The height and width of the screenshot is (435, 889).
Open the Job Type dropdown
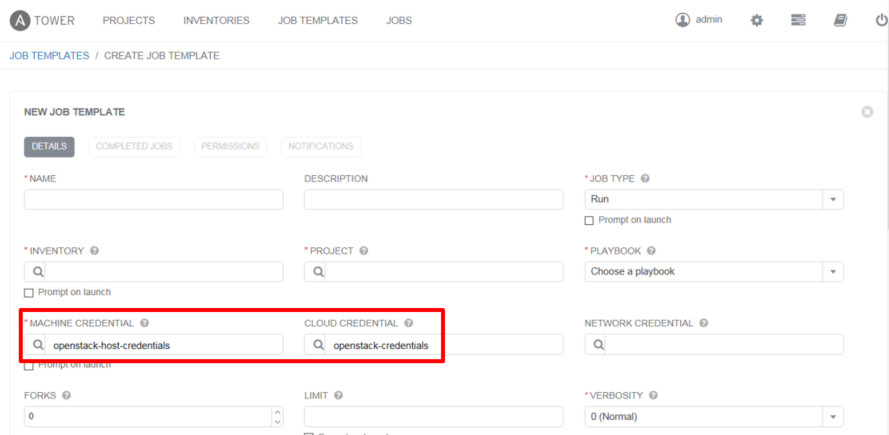coord(714,199)
